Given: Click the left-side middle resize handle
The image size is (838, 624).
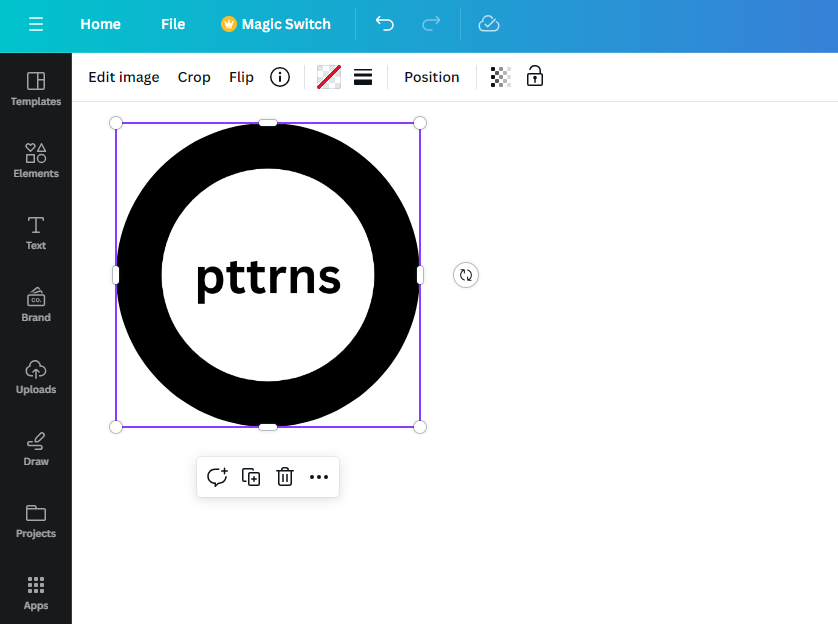Looking at the screenshot, I should point(116,275).
